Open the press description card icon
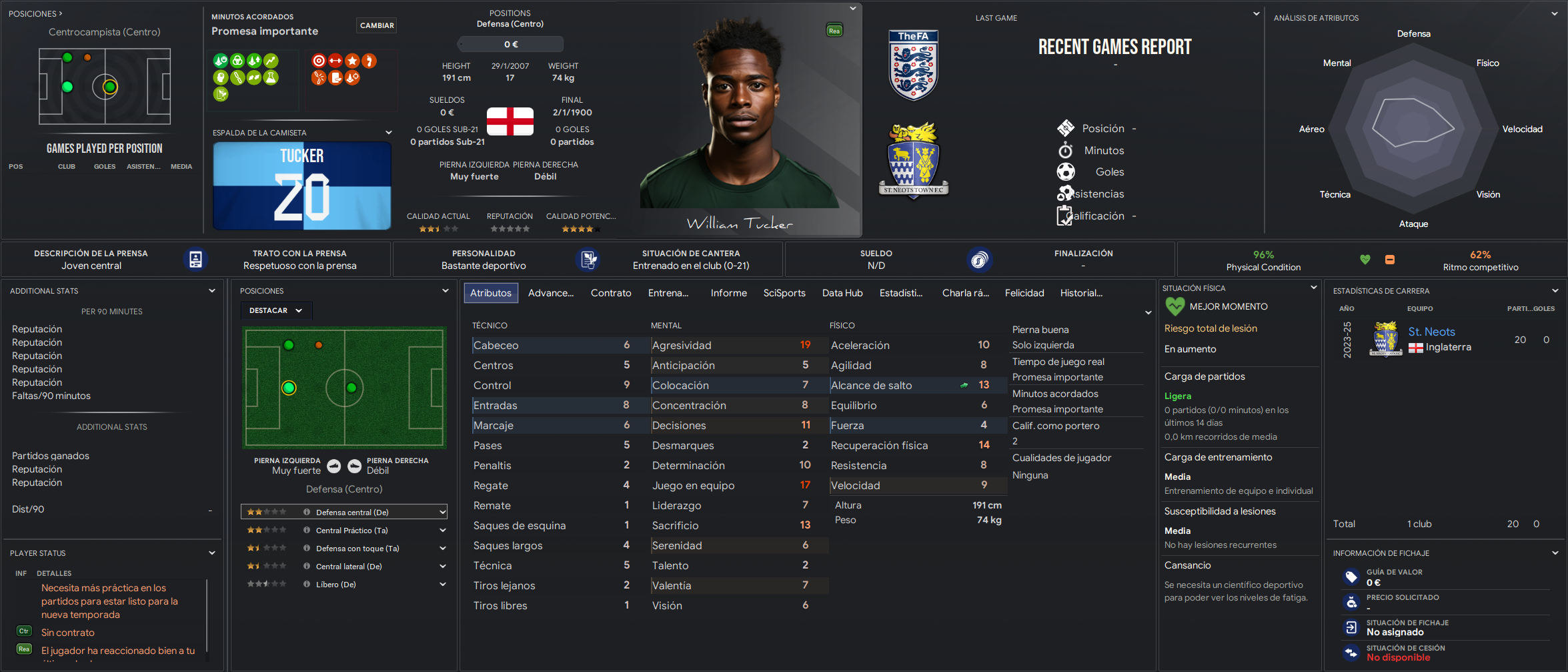The height and width of the screenshot is (672, 1568). [x=195, y=260]
